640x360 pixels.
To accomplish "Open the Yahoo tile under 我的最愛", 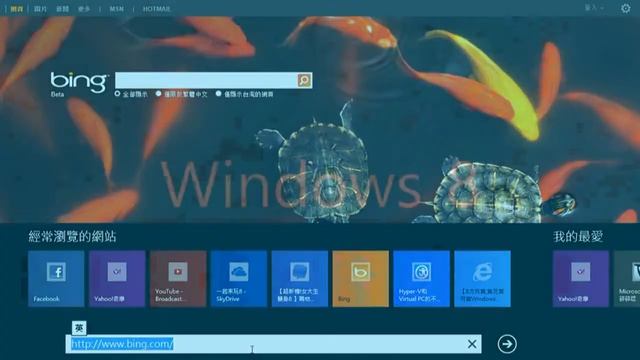I will [581, 279].
